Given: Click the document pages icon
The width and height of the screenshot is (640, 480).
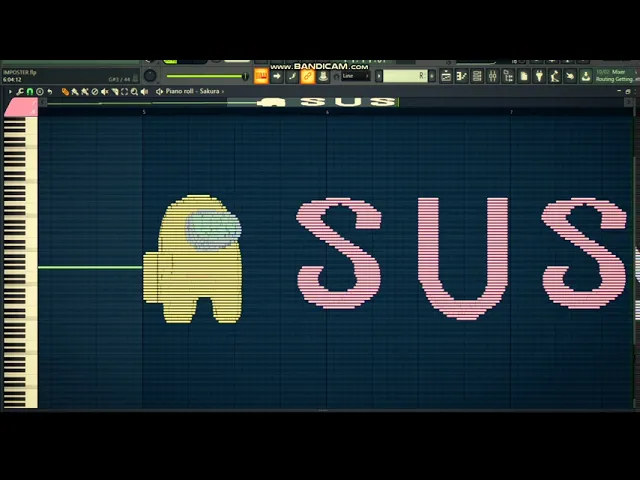Looking at the screenshot, I should click(x=524, y=76).
